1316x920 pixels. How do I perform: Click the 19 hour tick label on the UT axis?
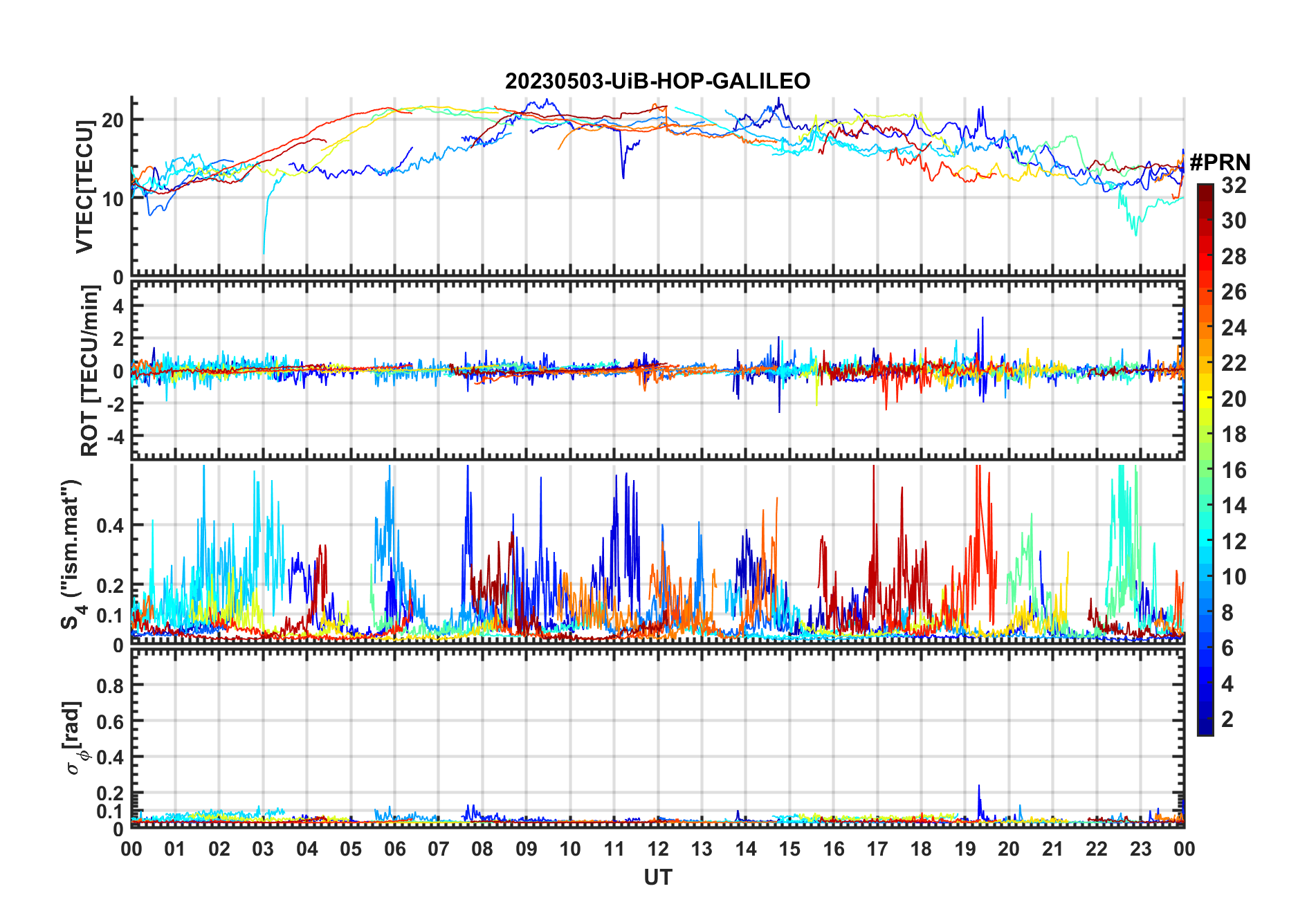point(965,849)
